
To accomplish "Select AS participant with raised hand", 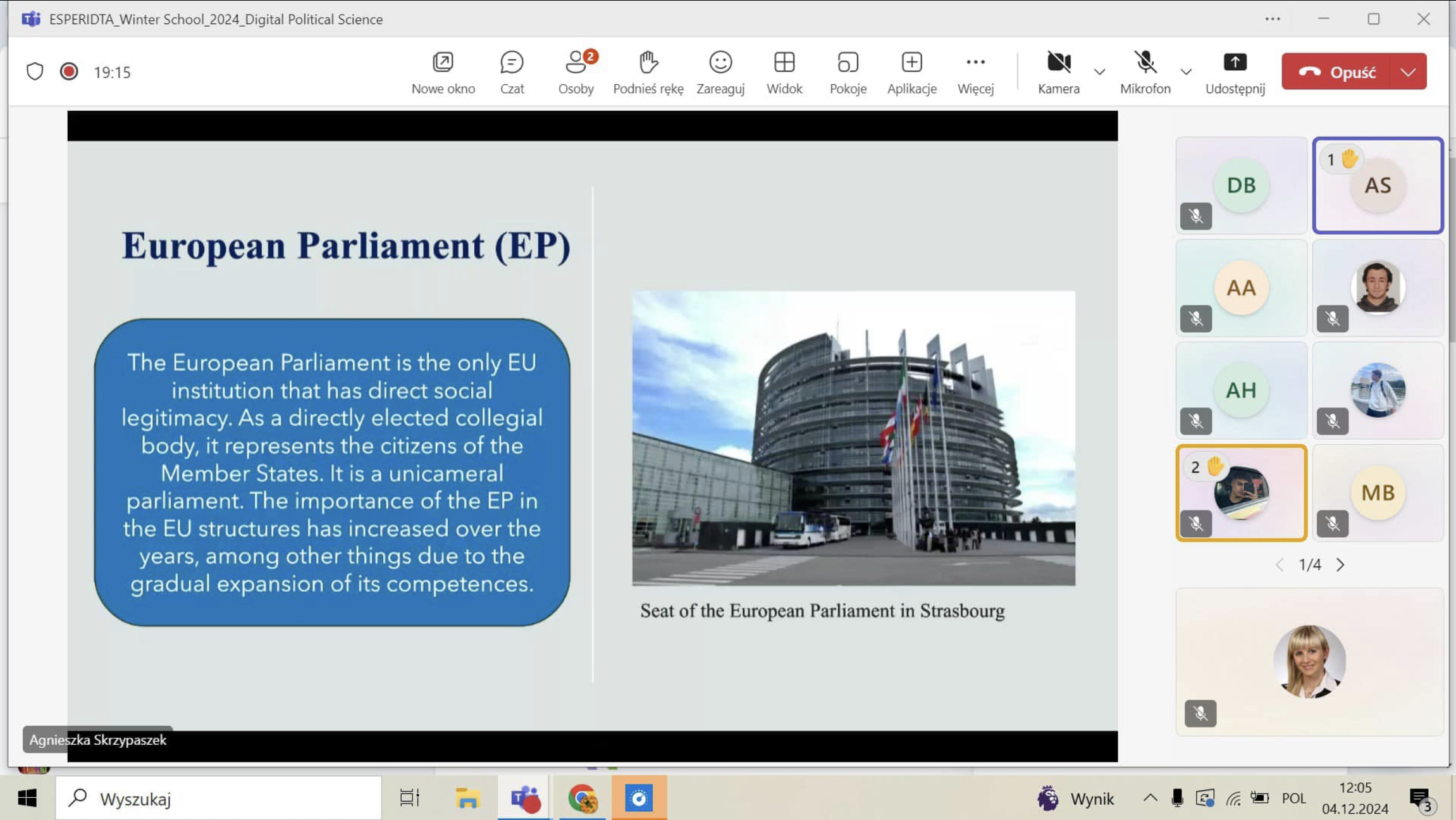I will pos(1378,185).
